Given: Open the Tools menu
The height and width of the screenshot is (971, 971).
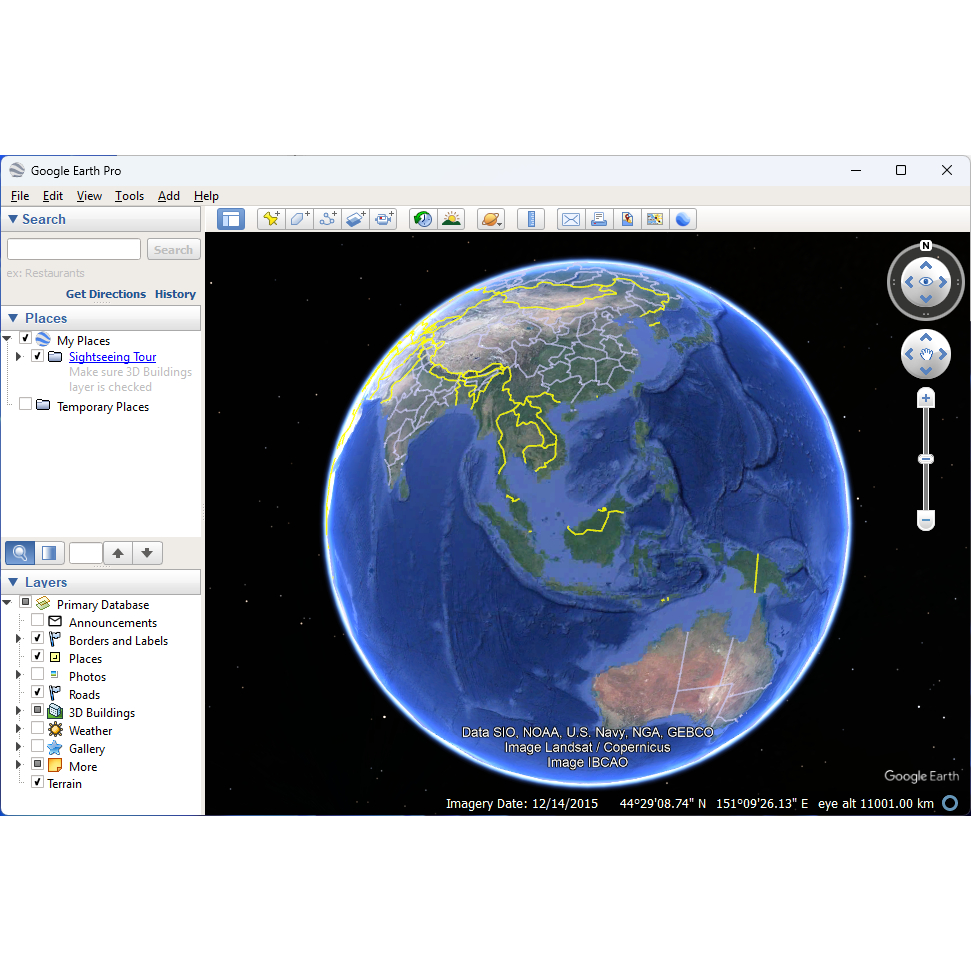Looking at the screenshot, I should click(x=129, y=196).
